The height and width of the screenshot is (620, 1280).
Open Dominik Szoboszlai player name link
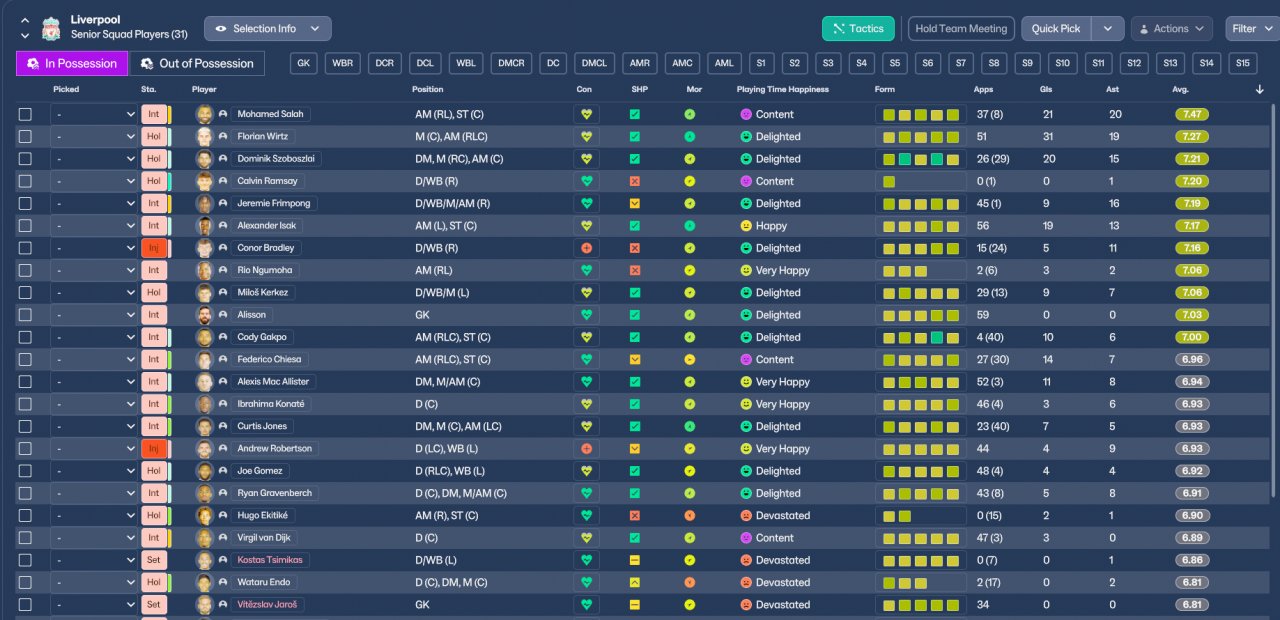[x=277, y=159]
